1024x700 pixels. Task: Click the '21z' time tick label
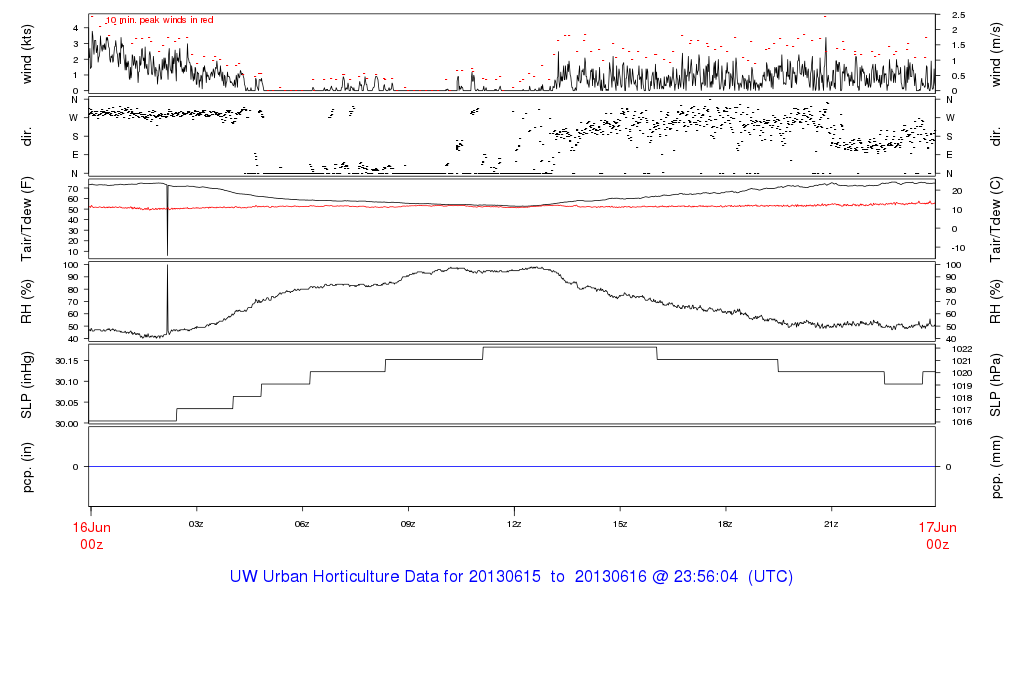[831, 524]
